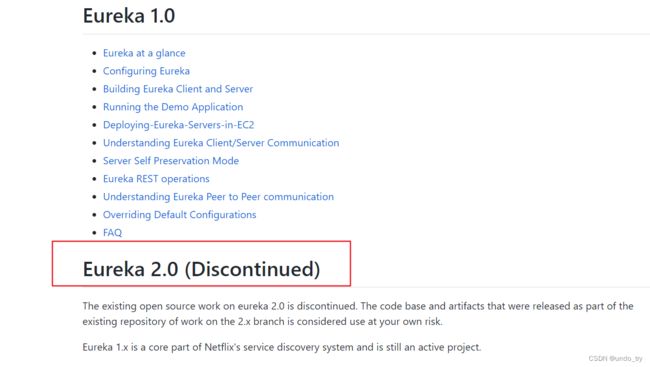Click the CSDN watermark text
650x367 pixels.
tap(615, 358)
